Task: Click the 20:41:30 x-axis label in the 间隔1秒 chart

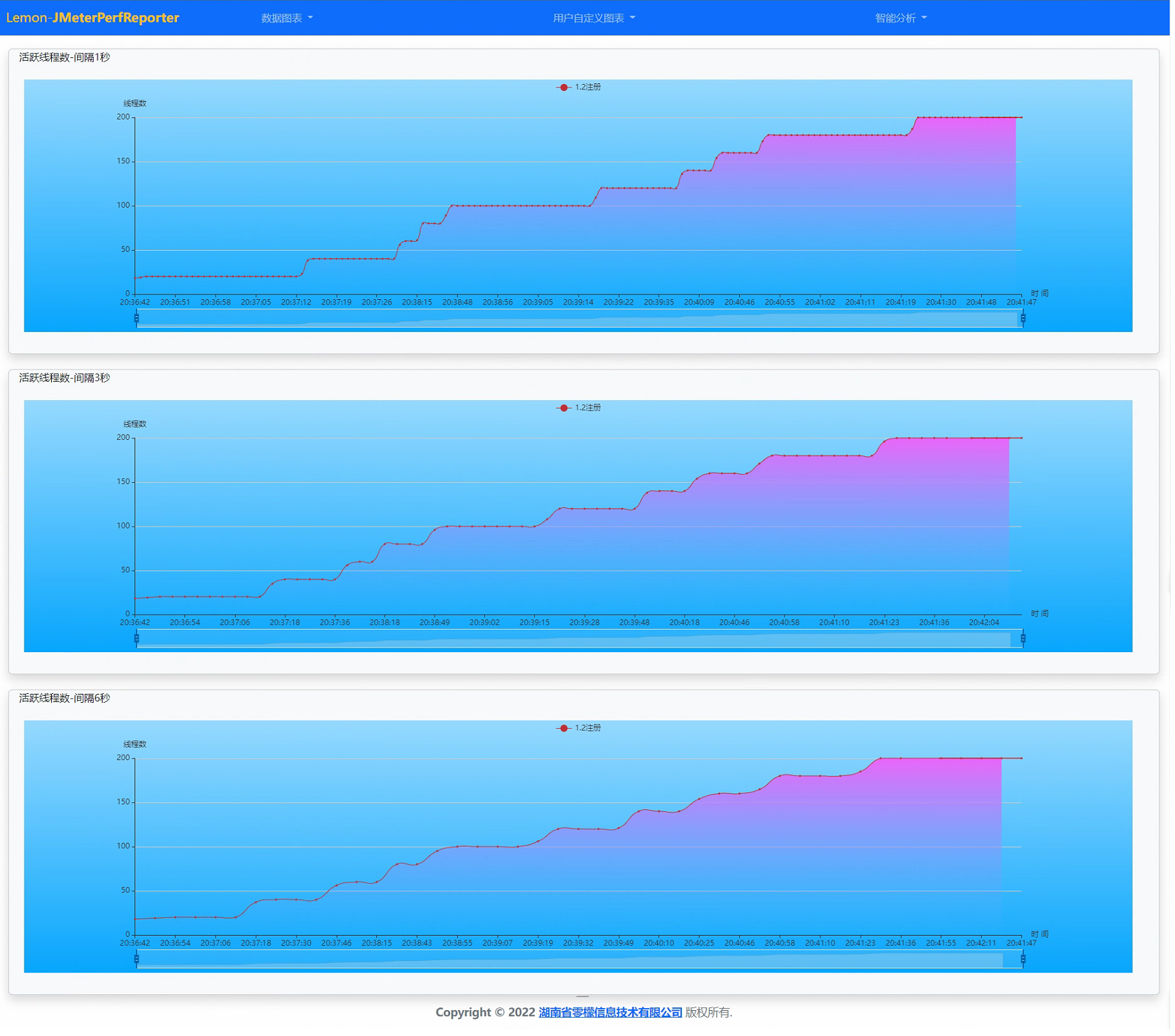Action: tap(941, 302)
